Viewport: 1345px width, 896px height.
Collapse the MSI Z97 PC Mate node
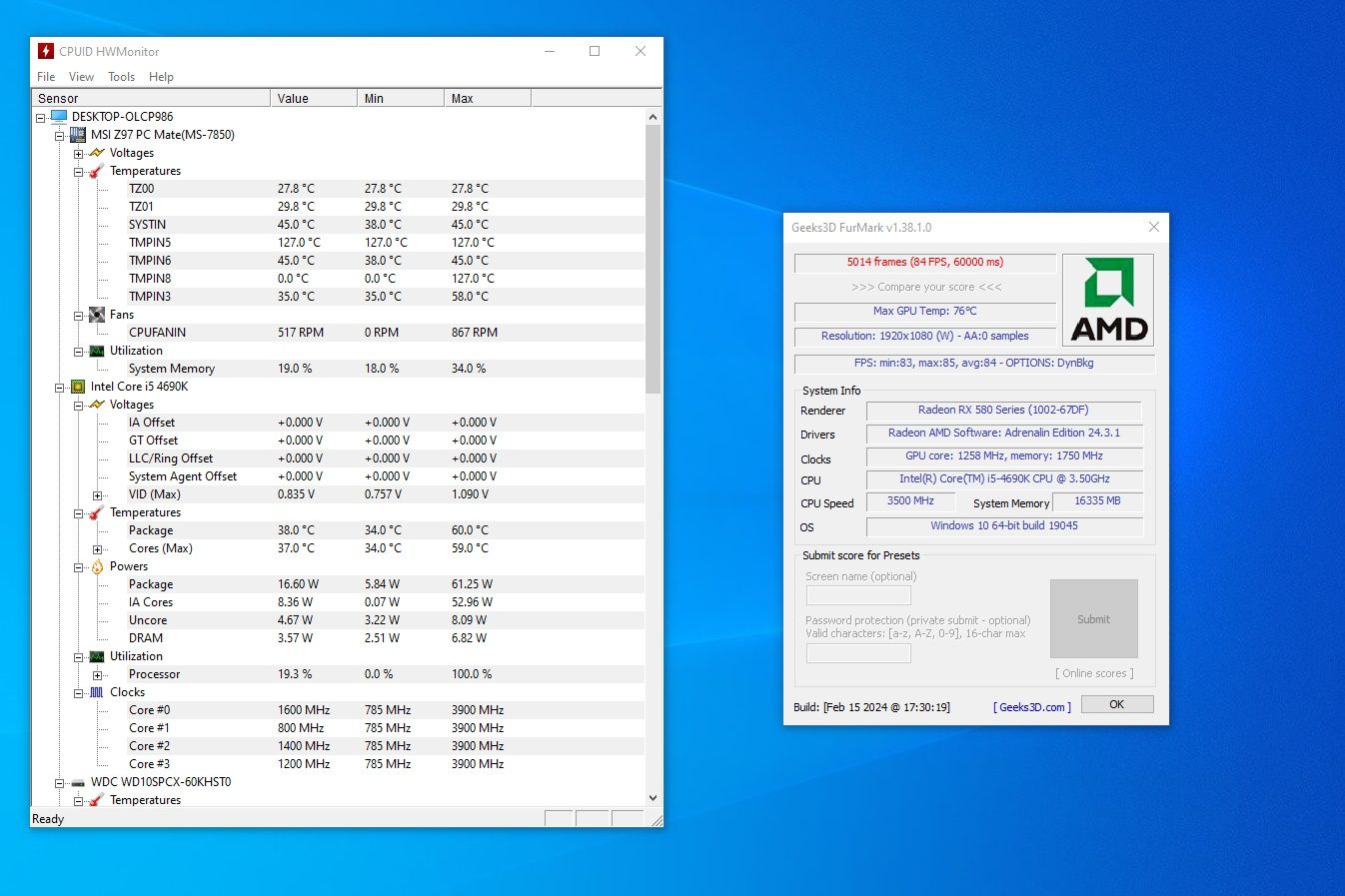(x=60, y=136)
